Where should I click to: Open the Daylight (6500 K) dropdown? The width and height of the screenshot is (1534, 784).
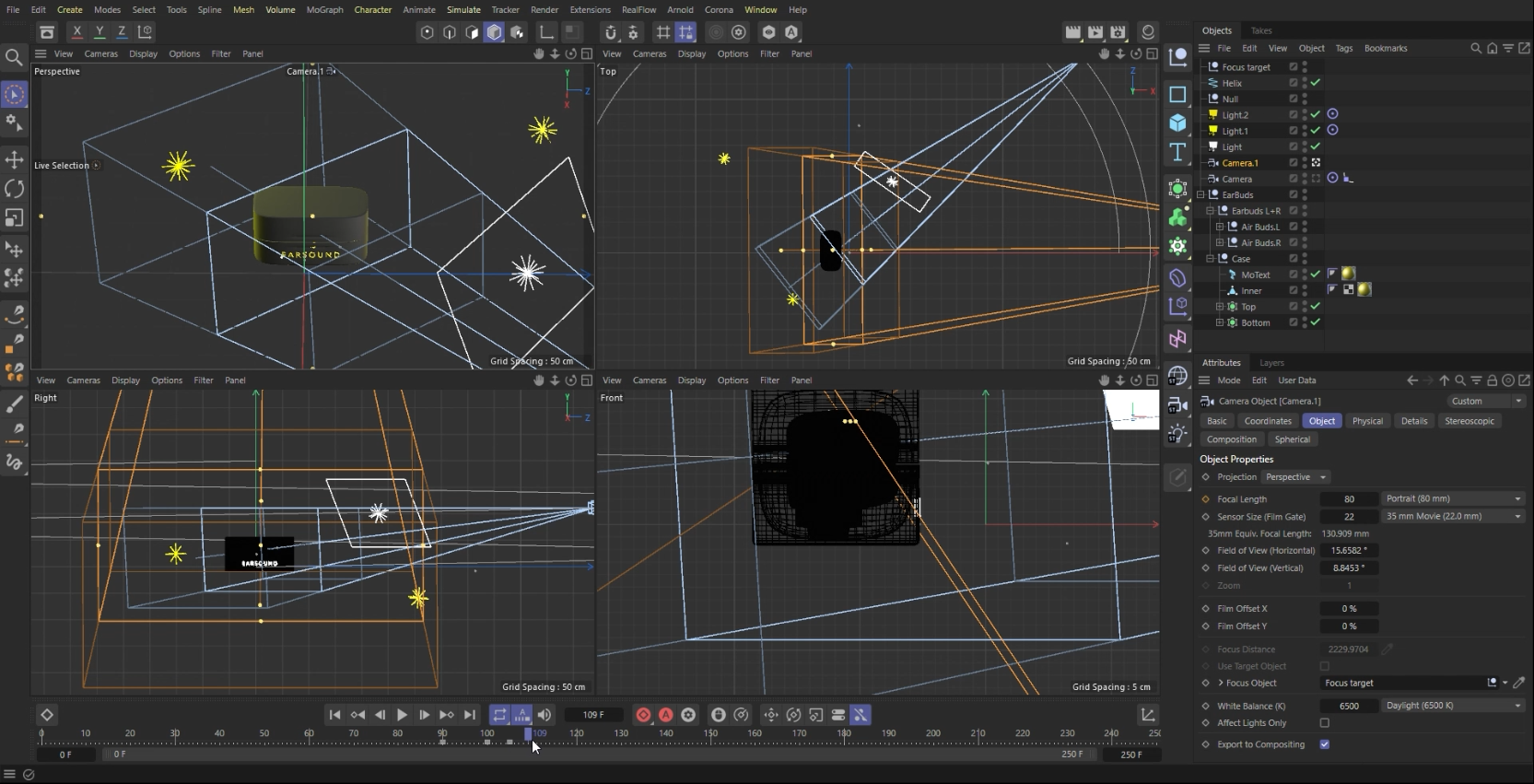[1453, 706]
